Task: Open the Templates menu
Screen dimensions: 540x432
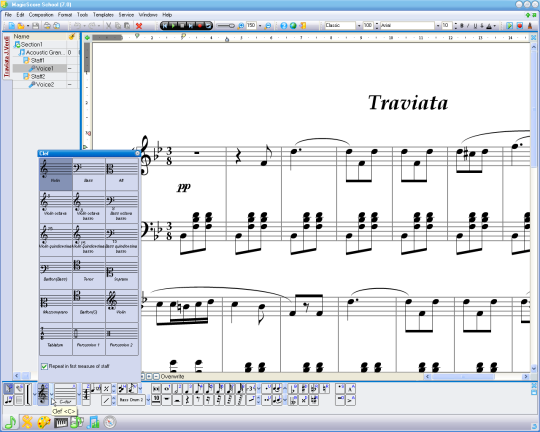Action: point(103,15)
